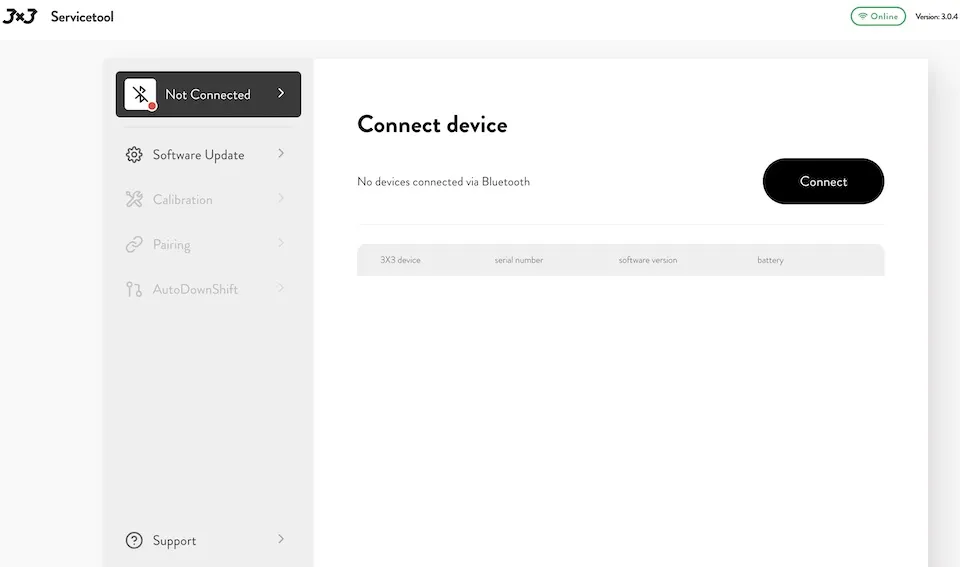
Task: Expand the Software Update chevron
Action: tap(281, 153)
